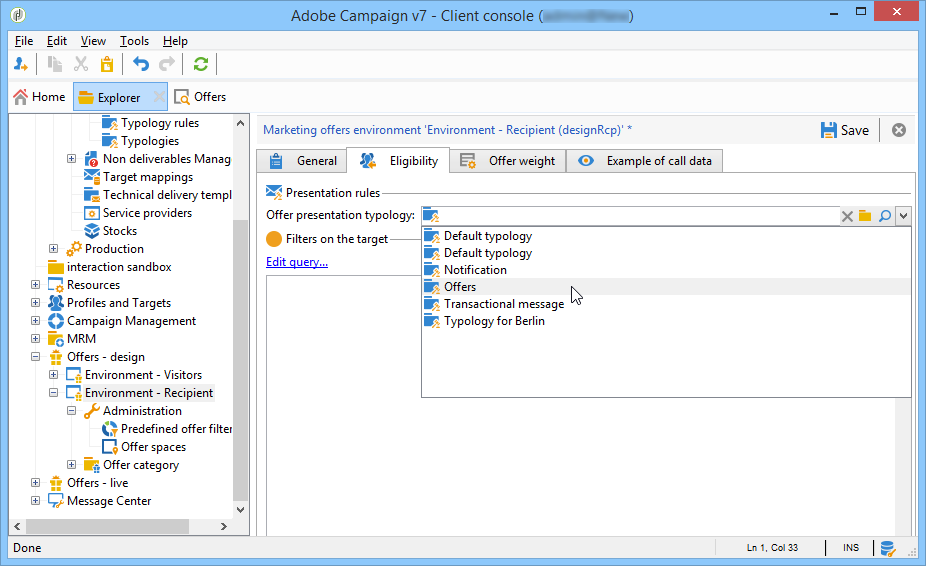
Task: Open the View menu
Action: tap(93, 41)
